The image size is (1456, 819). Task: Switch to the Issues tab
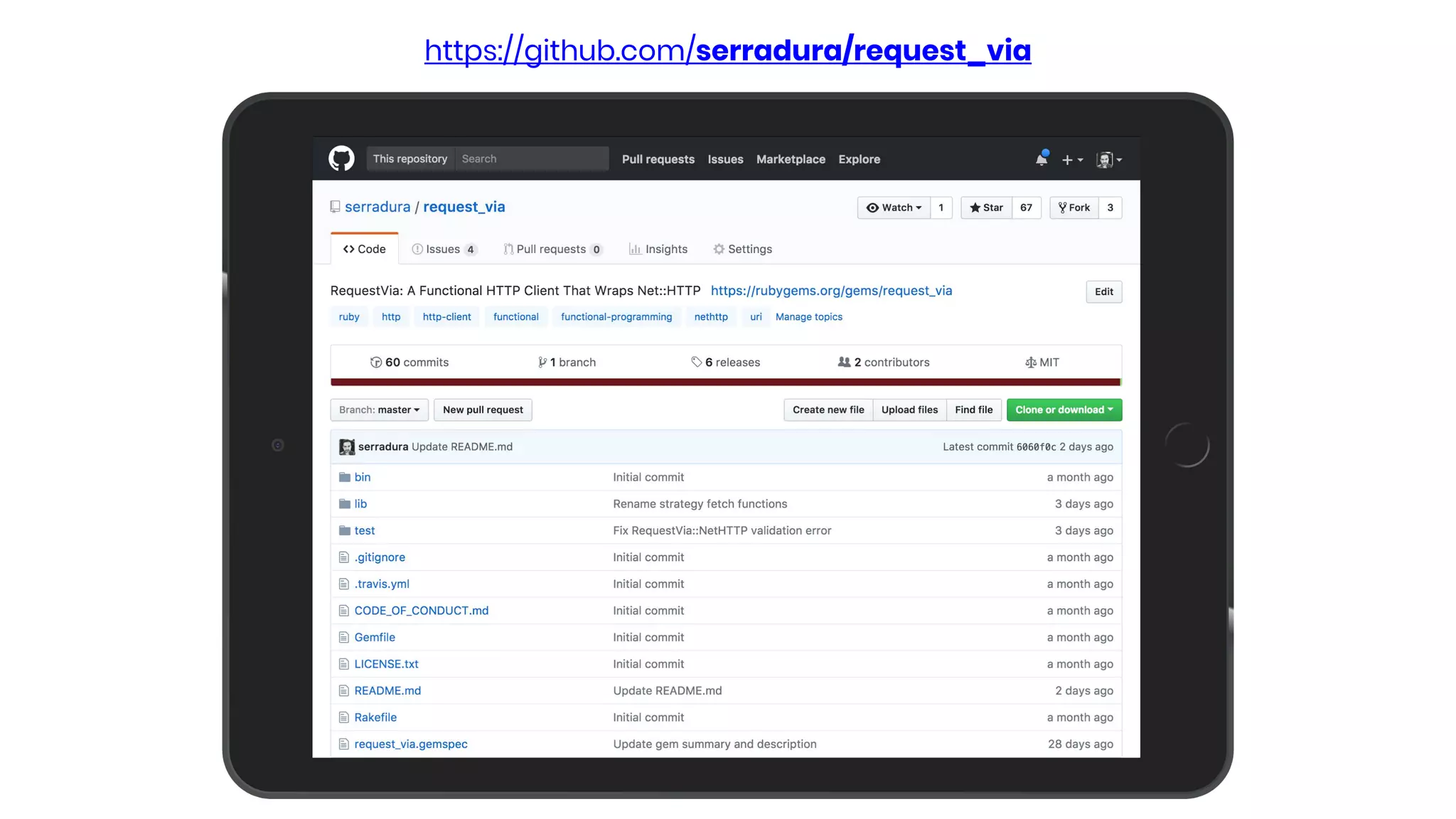444,249
